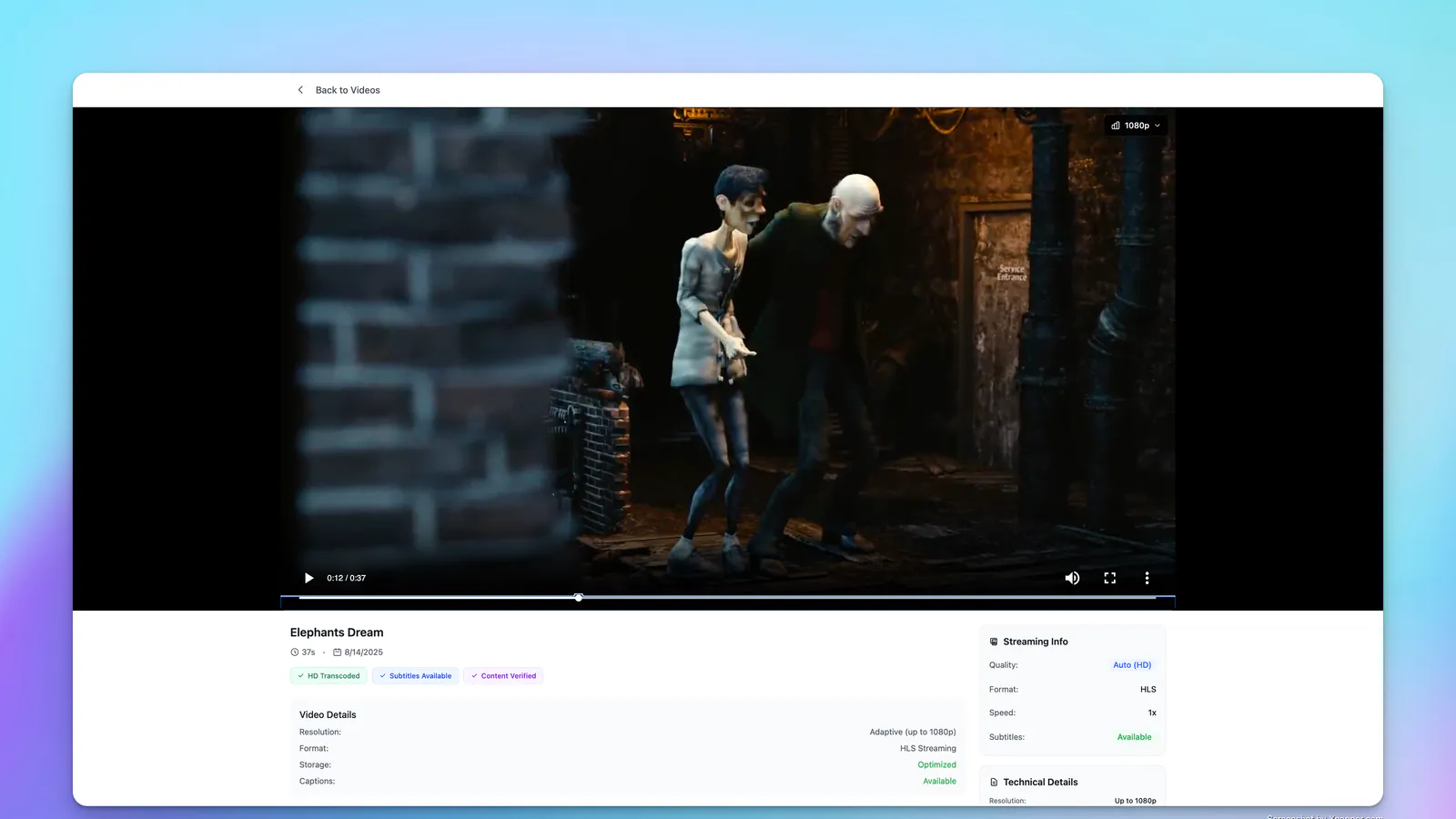Click the HLS Streaming value in Video Details
The height and width of the screenshot is (819, 1456).
pos(928,749)
